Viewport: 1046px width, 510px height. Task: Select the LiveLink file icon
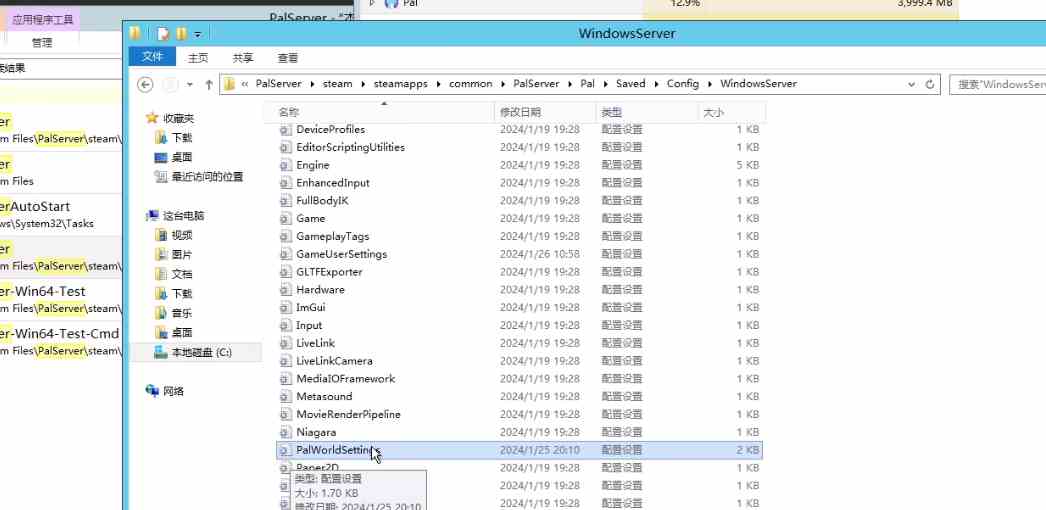click(x=286, y=343)
